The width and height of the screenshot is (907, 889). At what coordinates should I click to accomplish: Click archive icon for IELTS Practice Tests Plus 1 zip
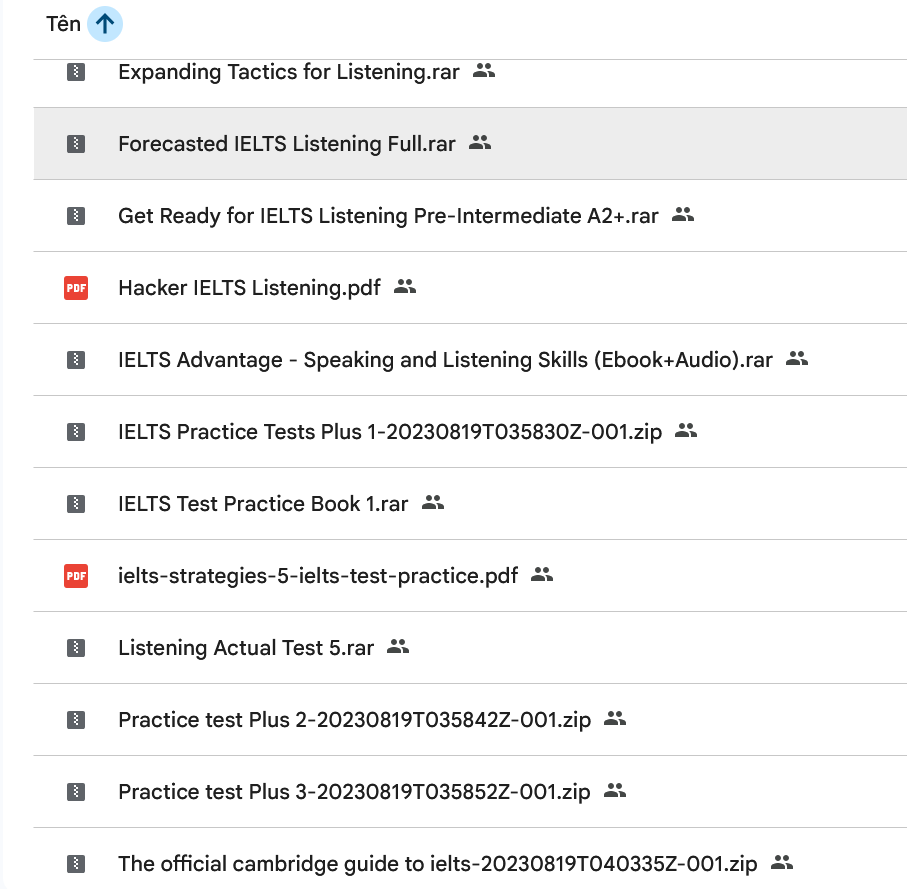tap(75, 432)
